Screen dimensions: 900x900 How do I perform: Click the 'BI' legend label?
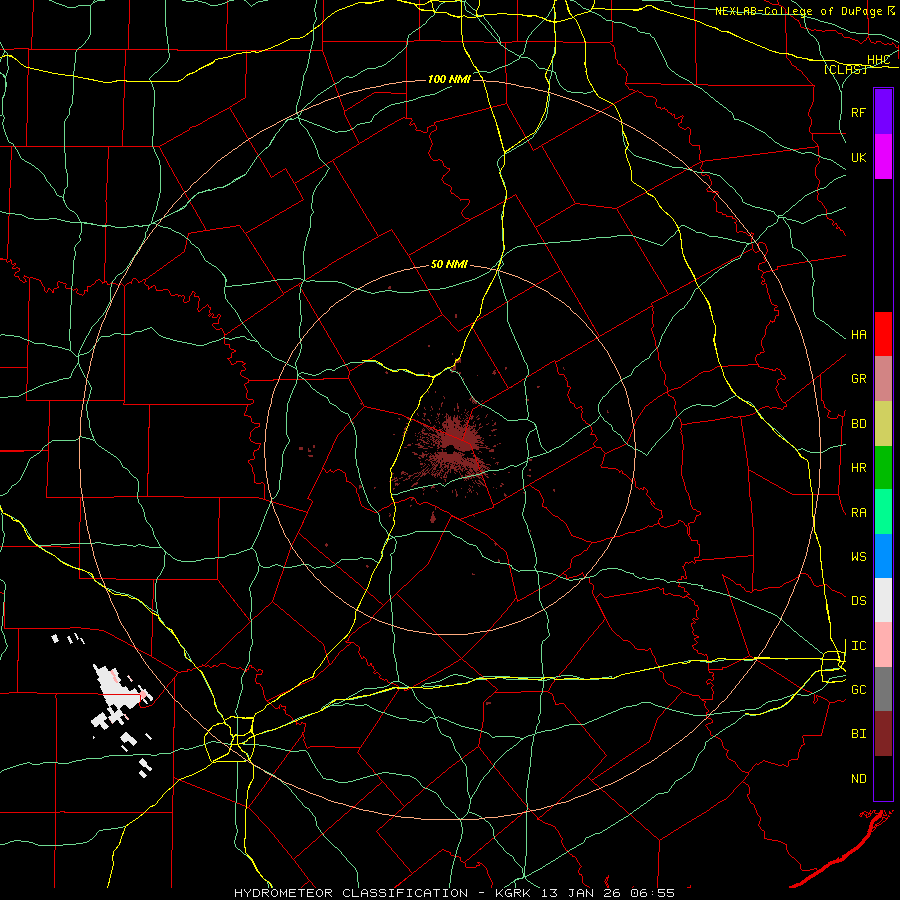tap(858, 734)
